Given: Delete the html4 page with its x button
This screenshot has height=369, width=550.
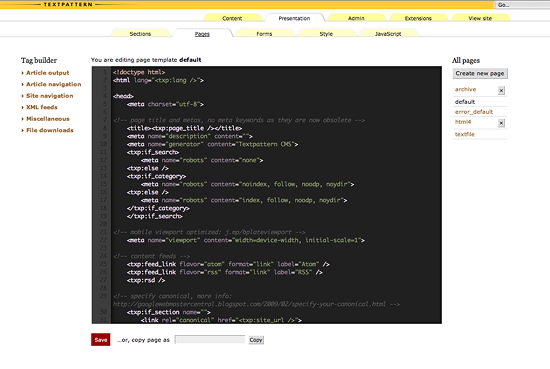Looking at the screenshot, I should (x=501, y=123).
